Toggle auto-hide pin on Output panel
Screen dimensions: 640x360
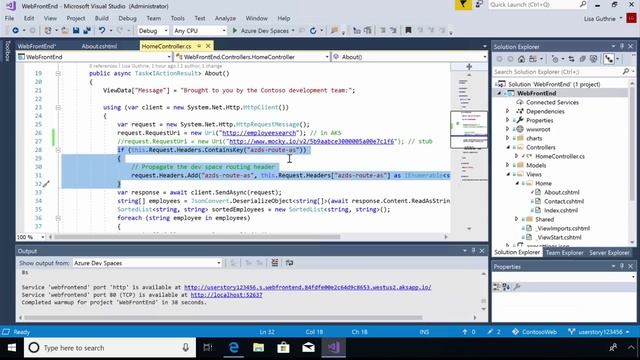pos(473,251)
